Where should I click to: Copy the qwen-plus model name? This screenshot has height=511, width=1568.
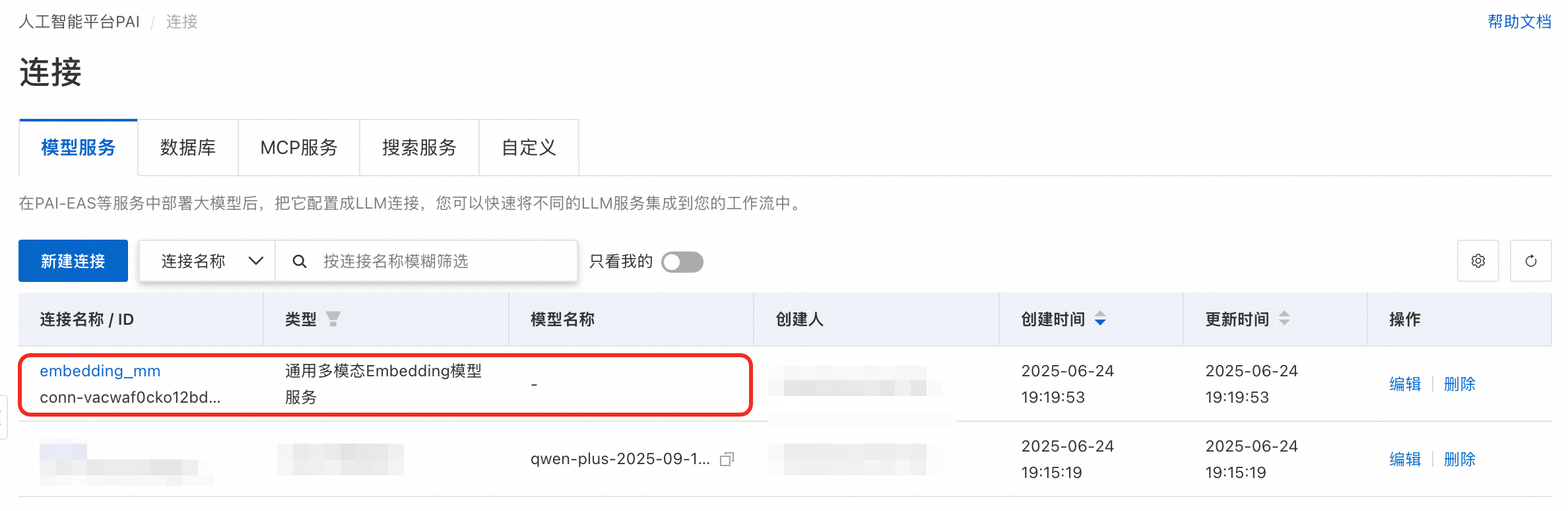[x=727, y=459]
